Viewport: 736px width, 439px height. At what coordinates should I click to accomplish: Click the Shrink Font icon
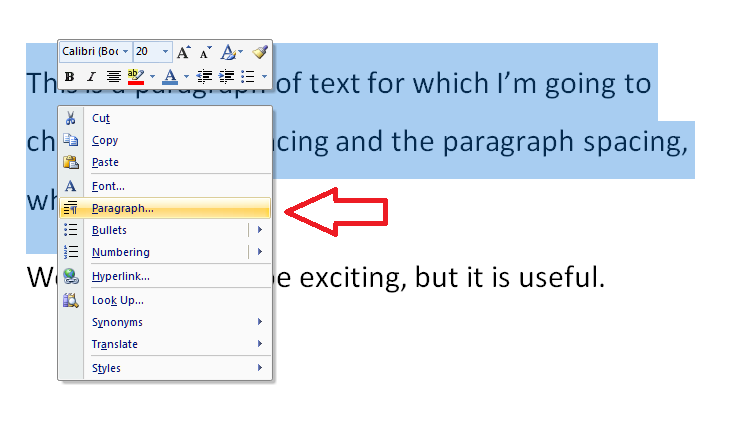(206, 52)
